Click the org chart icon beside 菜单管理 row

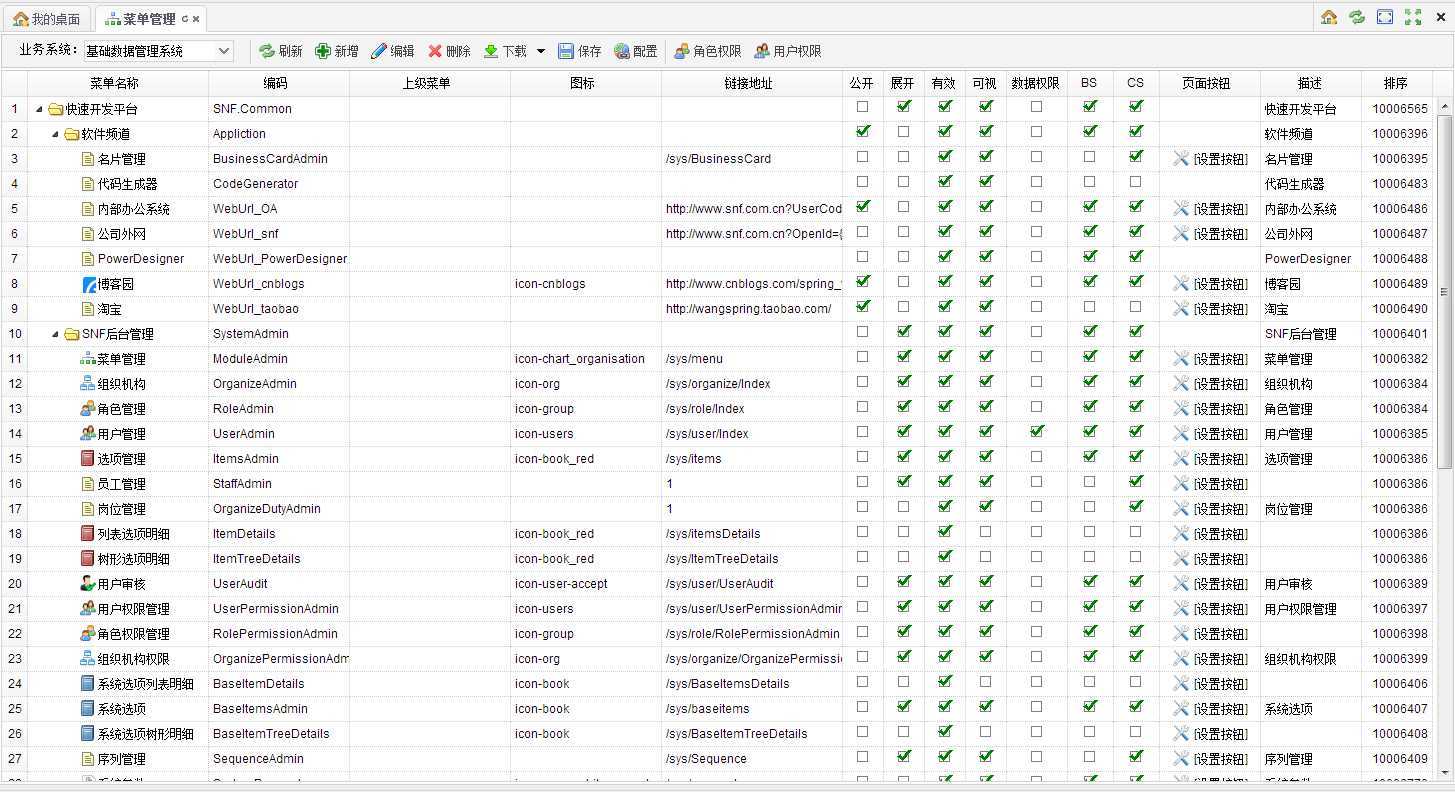[88, 358]
